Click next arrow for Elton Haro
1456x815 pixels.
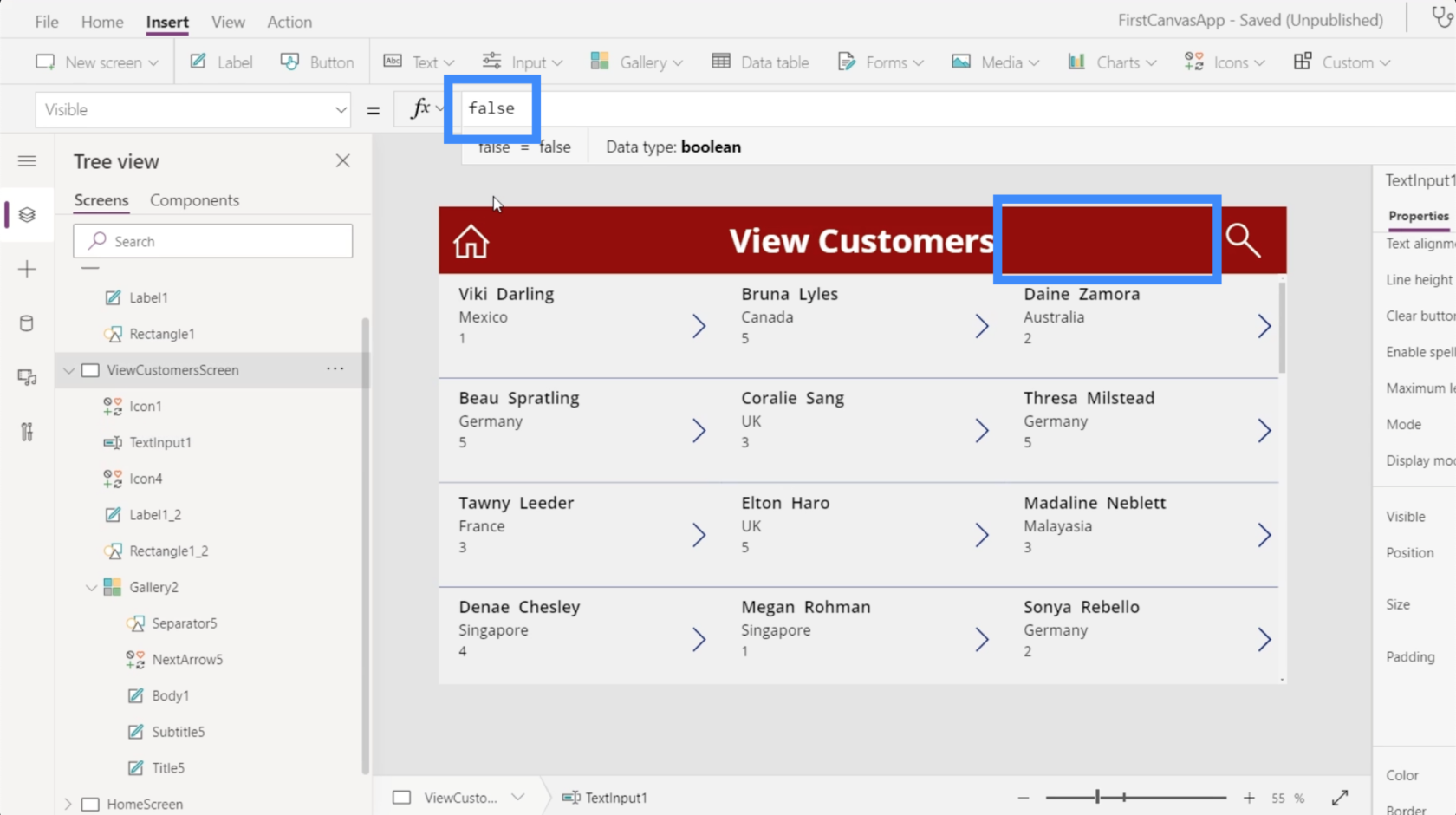point(981,535)
